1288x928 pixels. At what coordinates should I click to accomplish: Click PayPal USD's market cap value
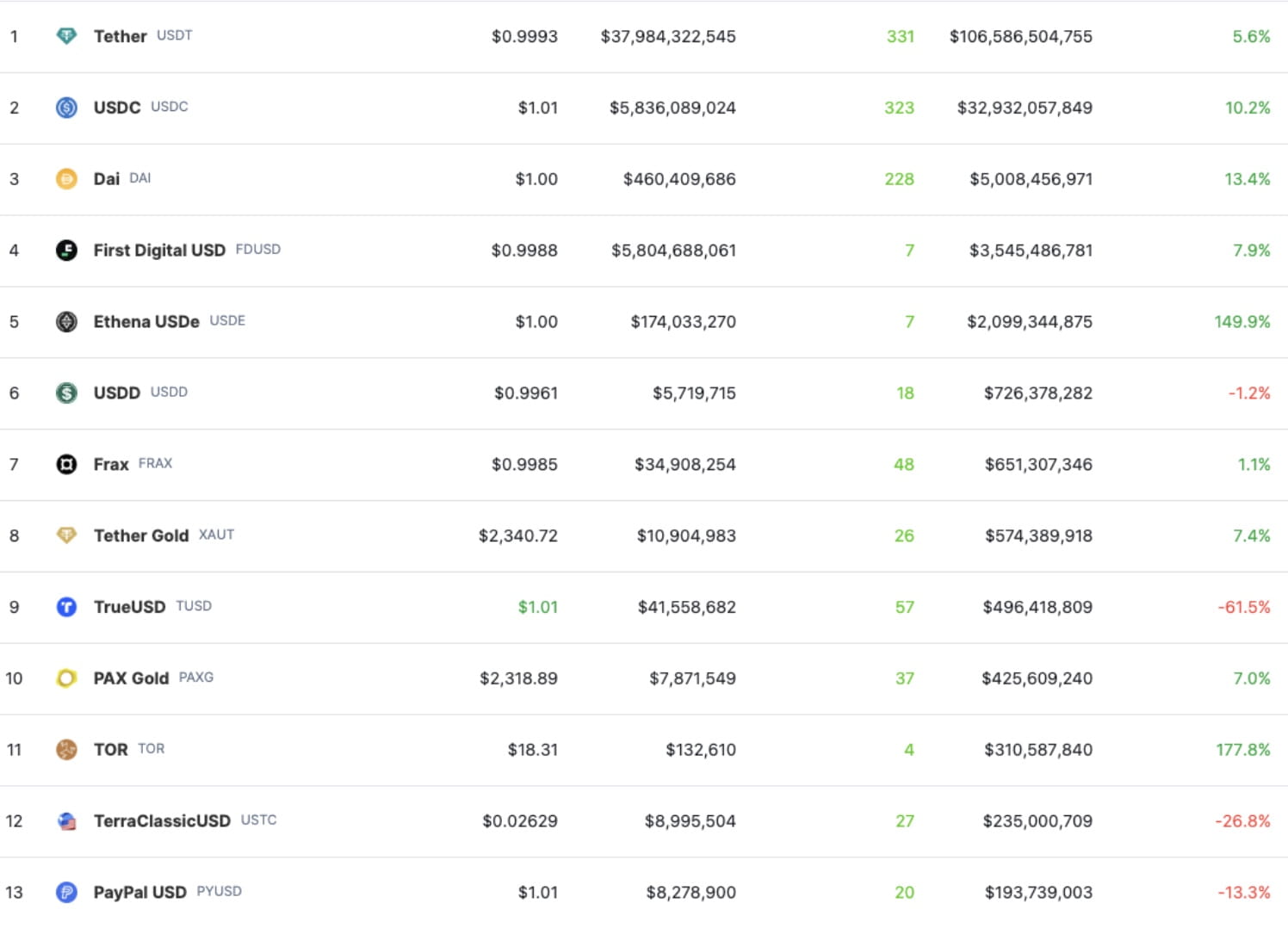coord(1037,892)
